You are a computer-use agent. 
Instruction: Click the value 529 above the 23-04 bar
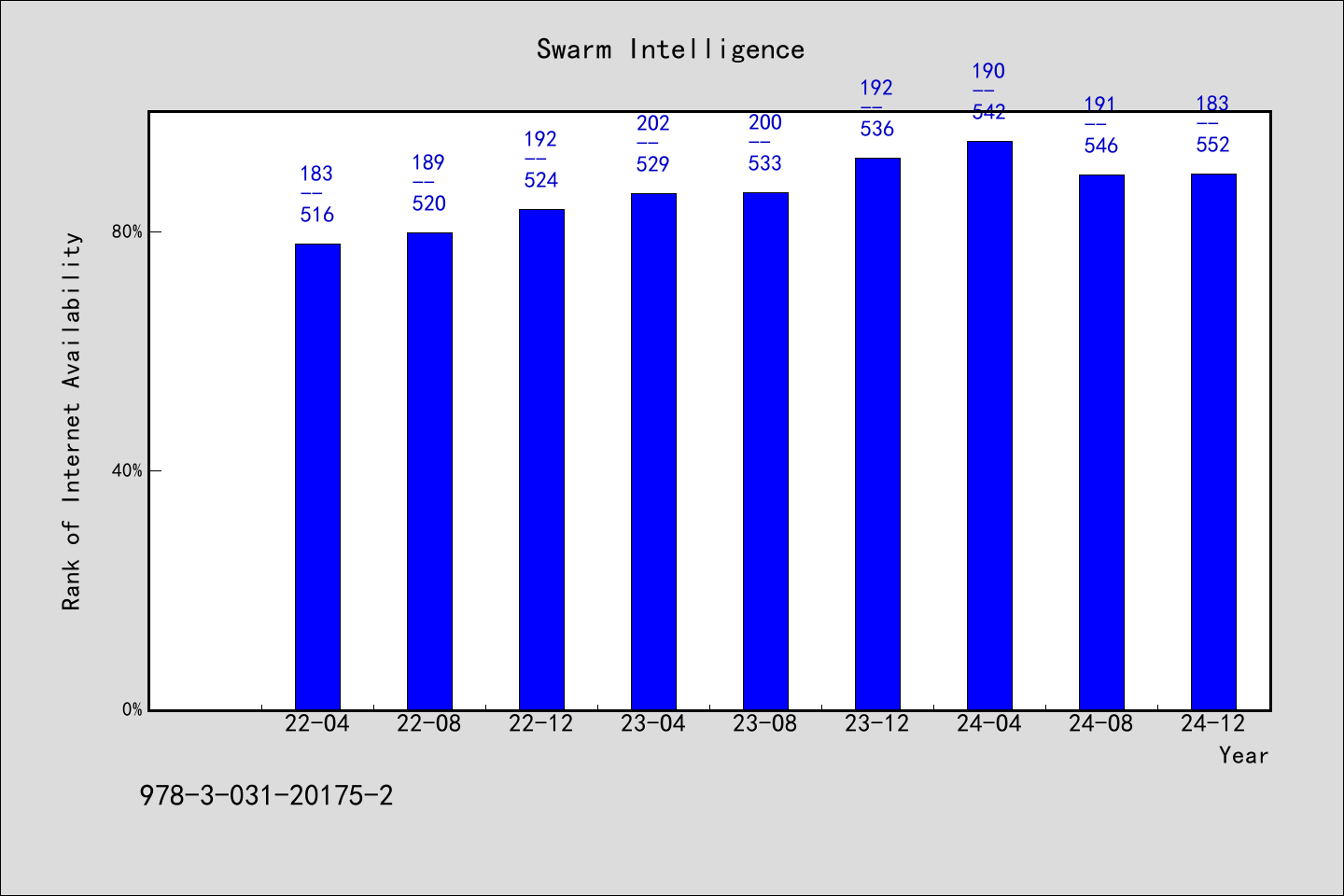653,164
